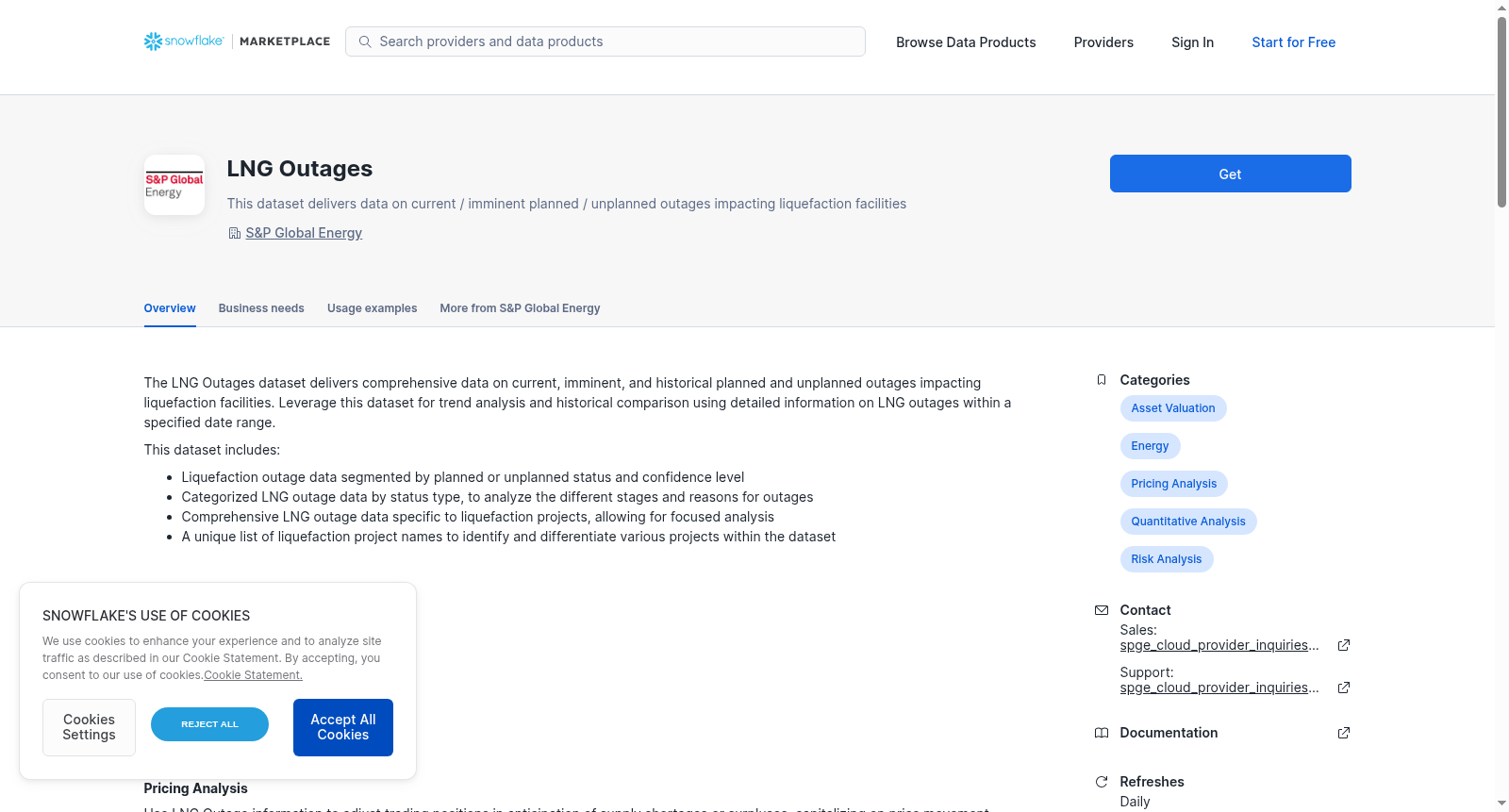Click the Contact heading
Viewport: 1509px width, 812px height.
tap(1145, 610)
